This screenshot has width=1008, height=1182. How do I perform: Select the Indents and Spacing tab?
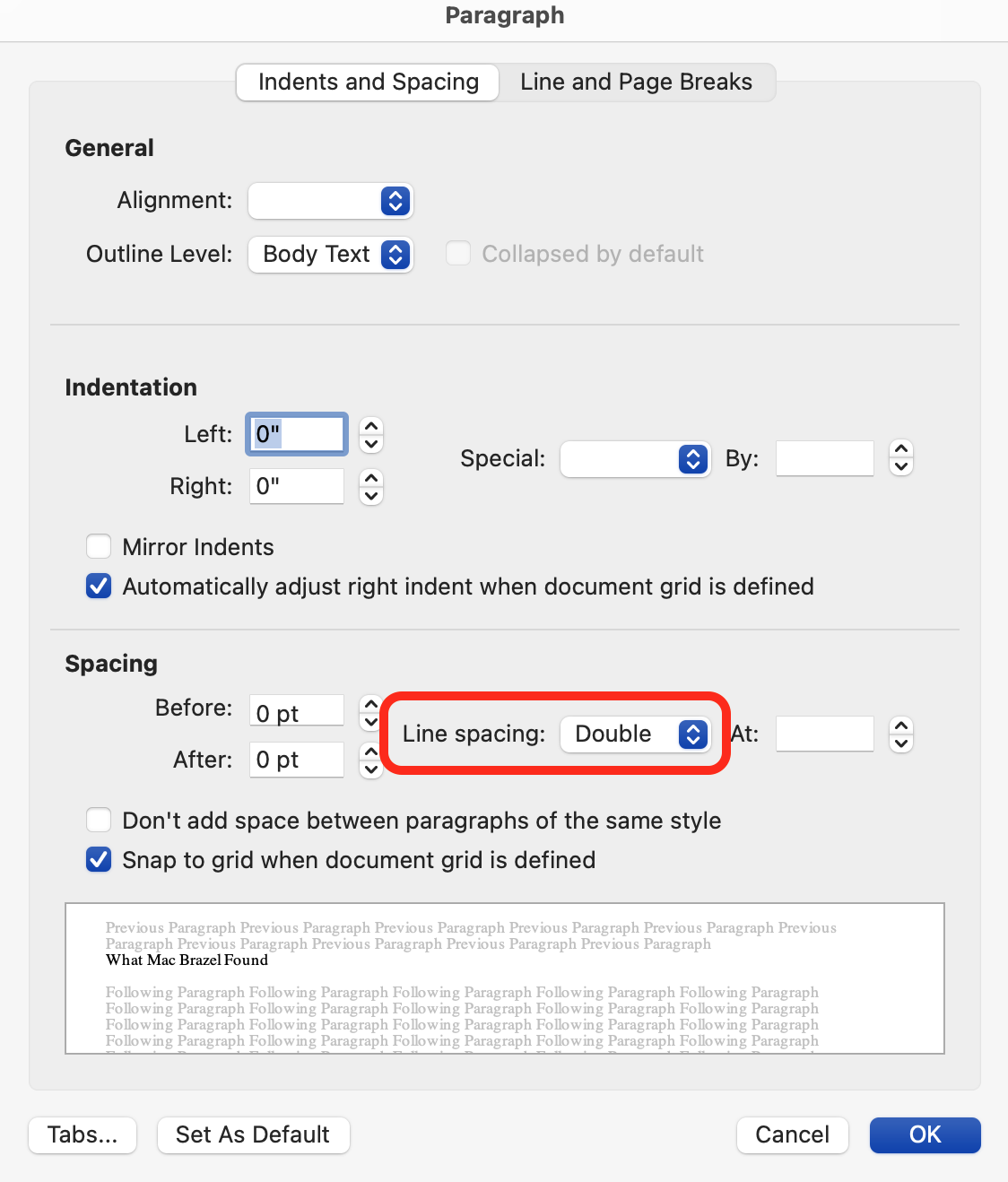(x=367, y=82)
